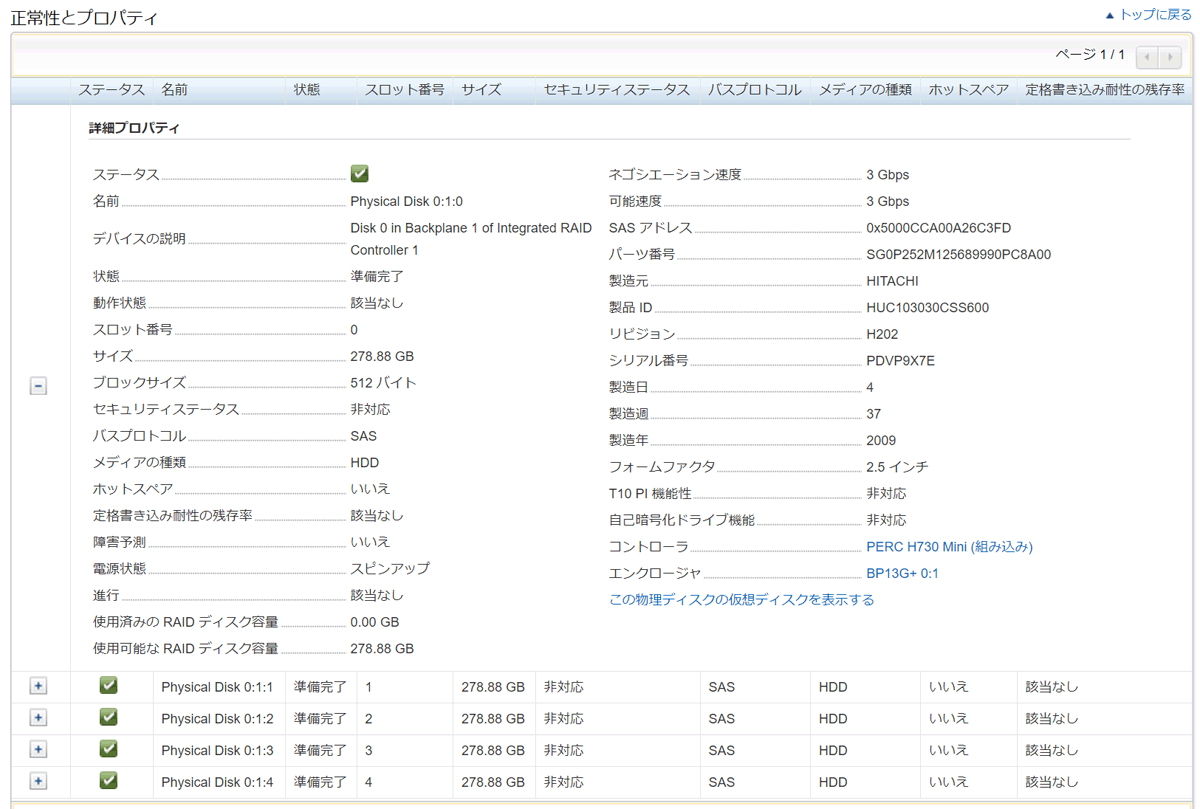This screenshot has height=809, width=1200.
Task: Click the status checkmark for Physical Disk 0:1:4
Action: tap(109, 780)
